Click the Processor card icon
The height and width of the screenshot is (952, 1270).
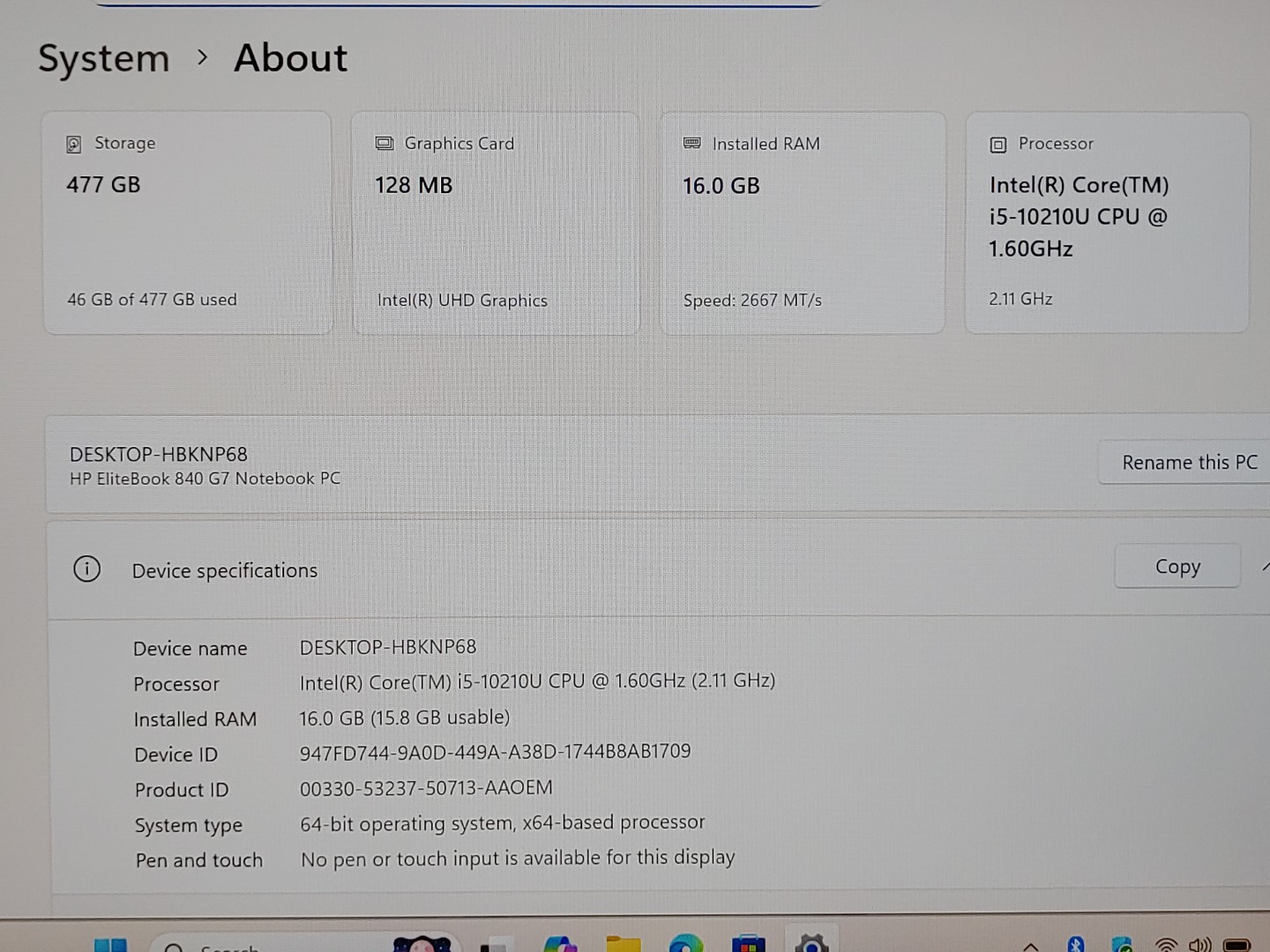pyautogui.click(x=998, y=145)
